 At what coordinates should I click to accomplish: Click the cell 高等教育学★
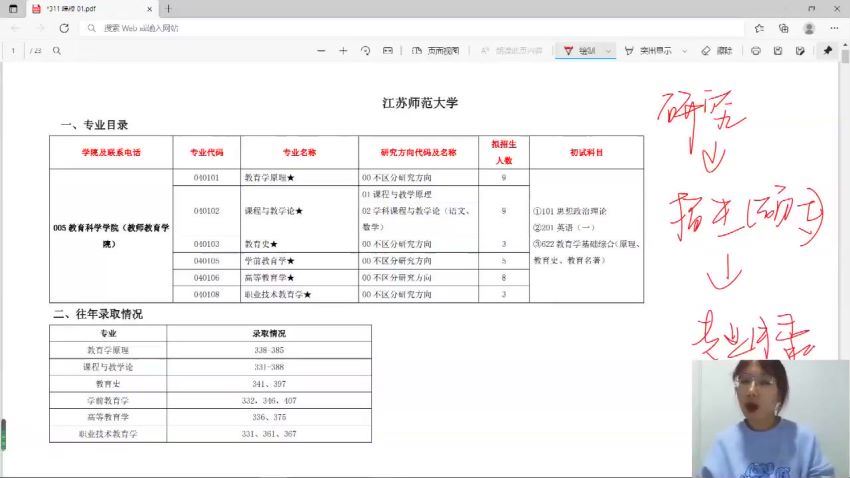tap(269, 277)
